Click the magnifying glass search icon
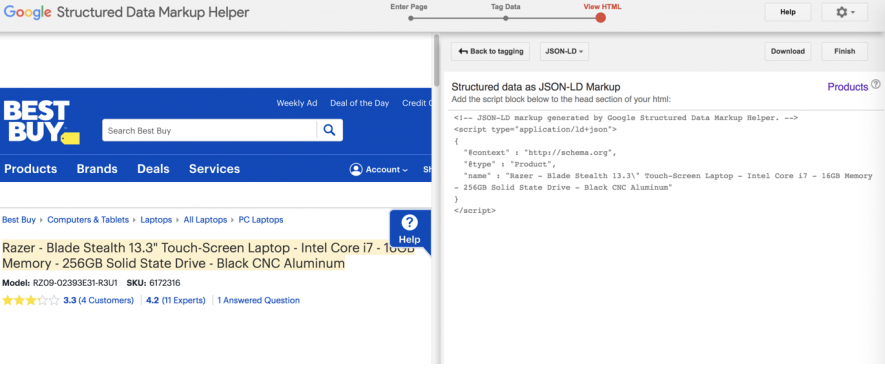 330,130
